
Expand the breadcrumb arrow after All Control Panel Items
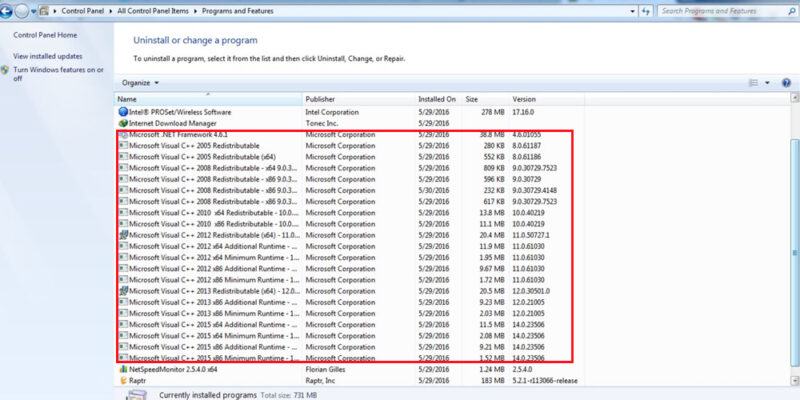(195, 11)
